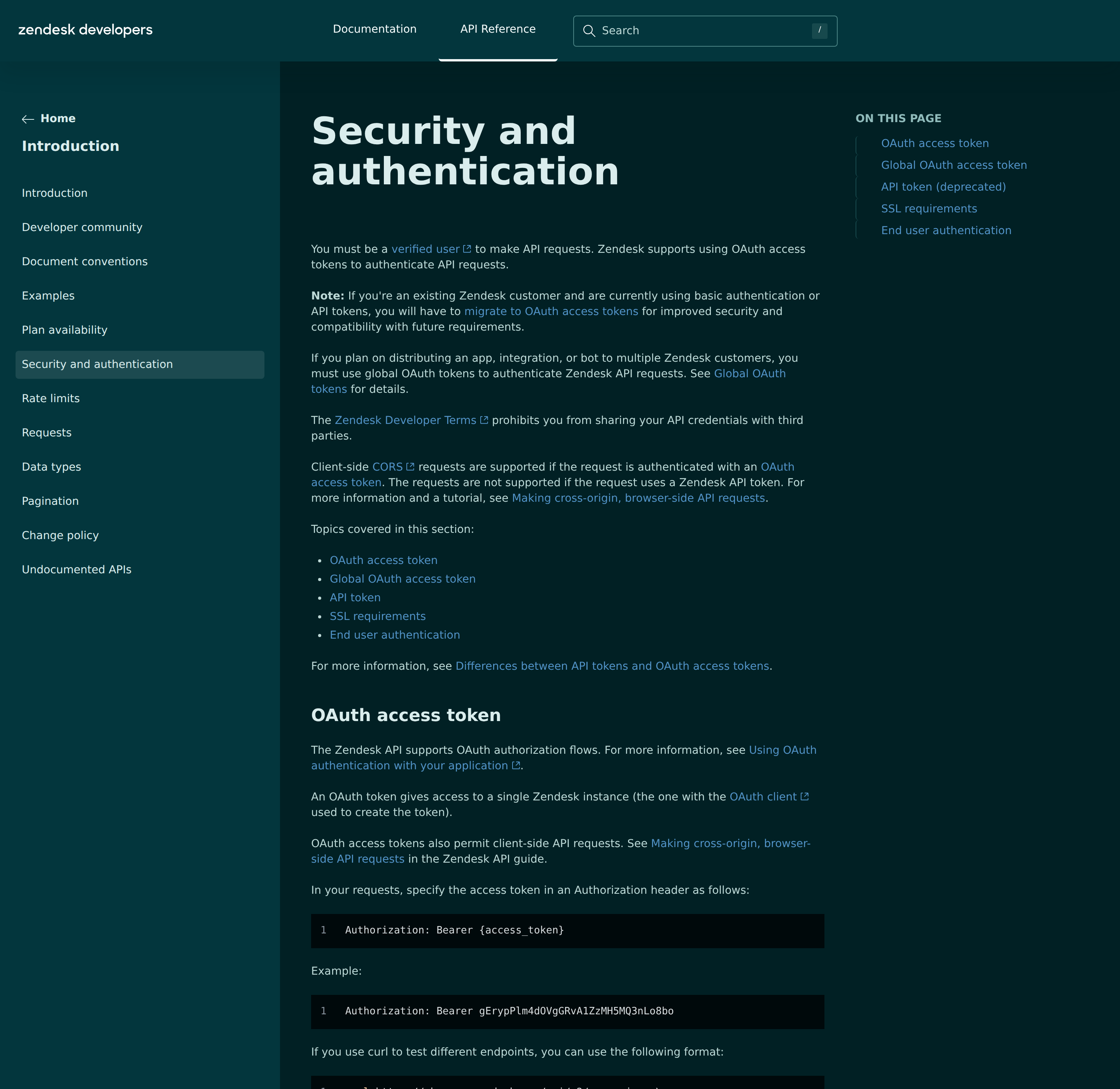1120x1089 pixels.
Task: Click SSL requirements in topics bullet list
Action: pyautogui.click(x=378, y=616)
